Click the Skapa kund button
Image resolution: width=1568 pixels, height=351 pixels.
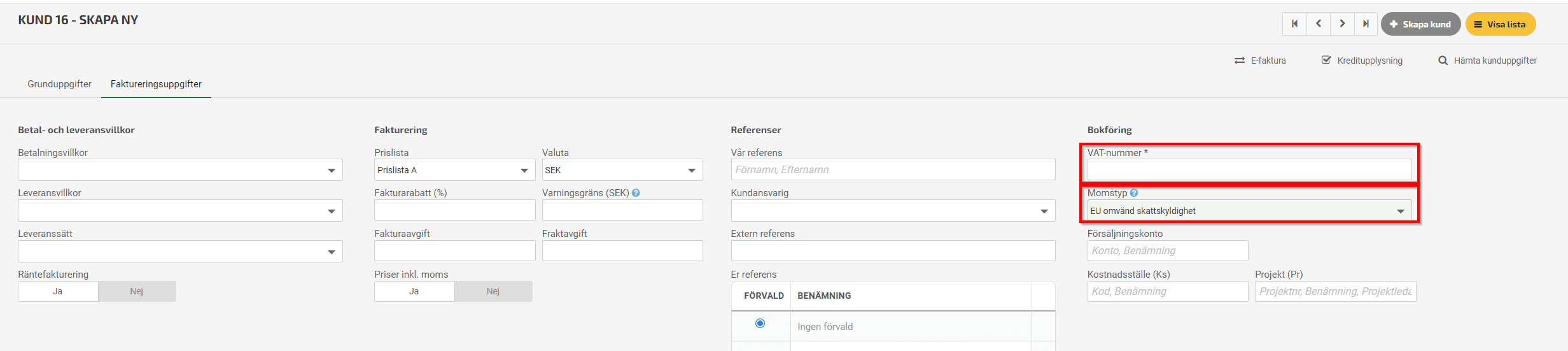[x=1420, y=24]
